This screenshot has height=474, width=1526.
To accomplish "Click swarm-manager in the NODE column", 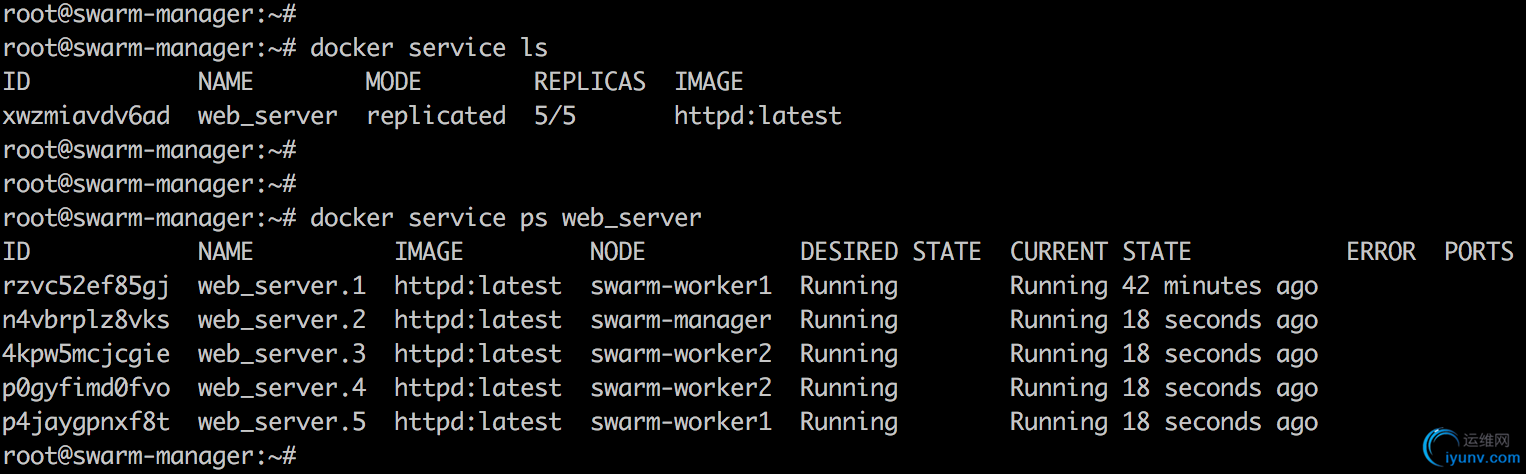I will [x=681, y=320].
